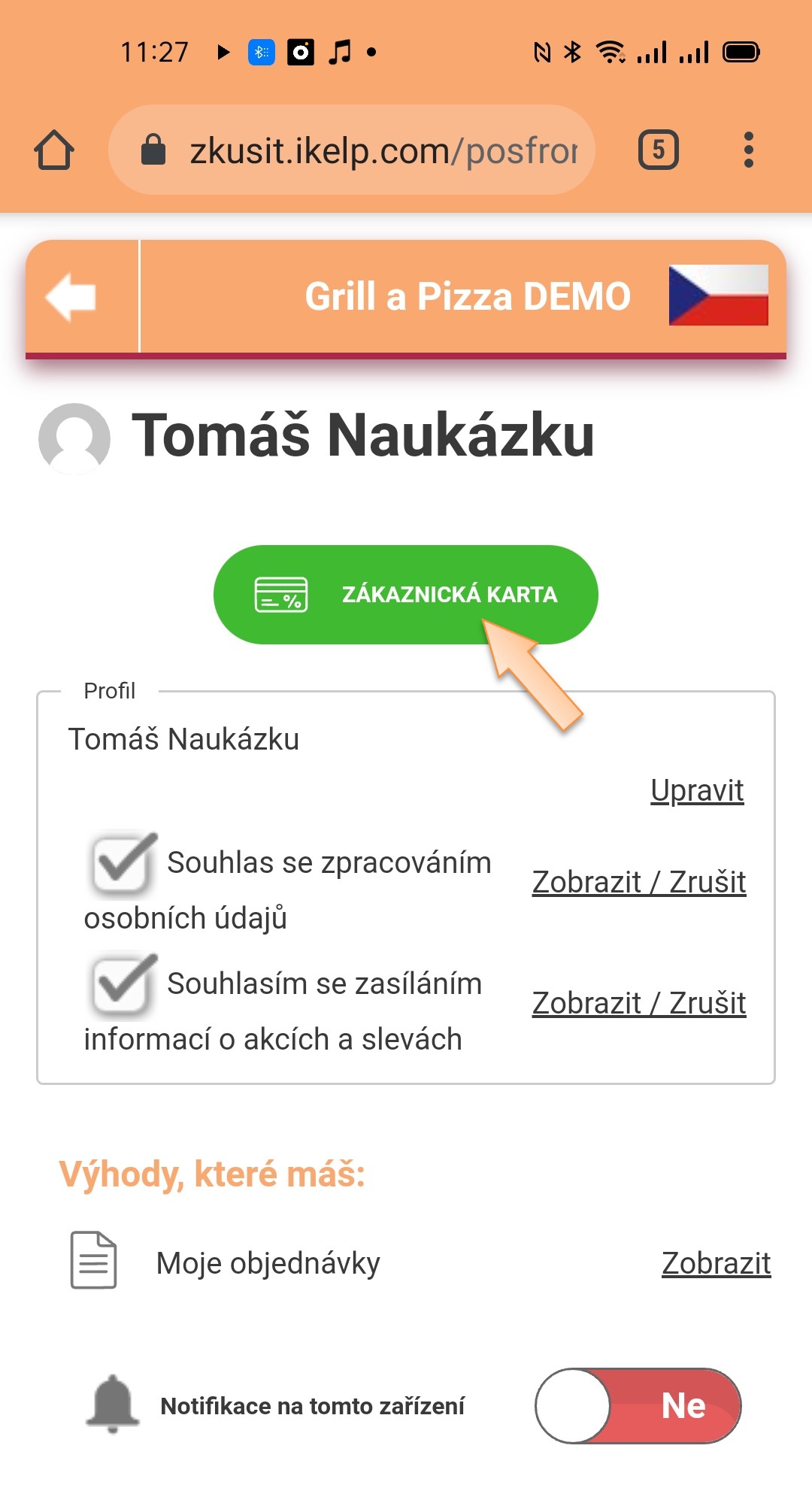
Task: Uncheck the personal data processing consent checkbox
Action: point(123,864)
